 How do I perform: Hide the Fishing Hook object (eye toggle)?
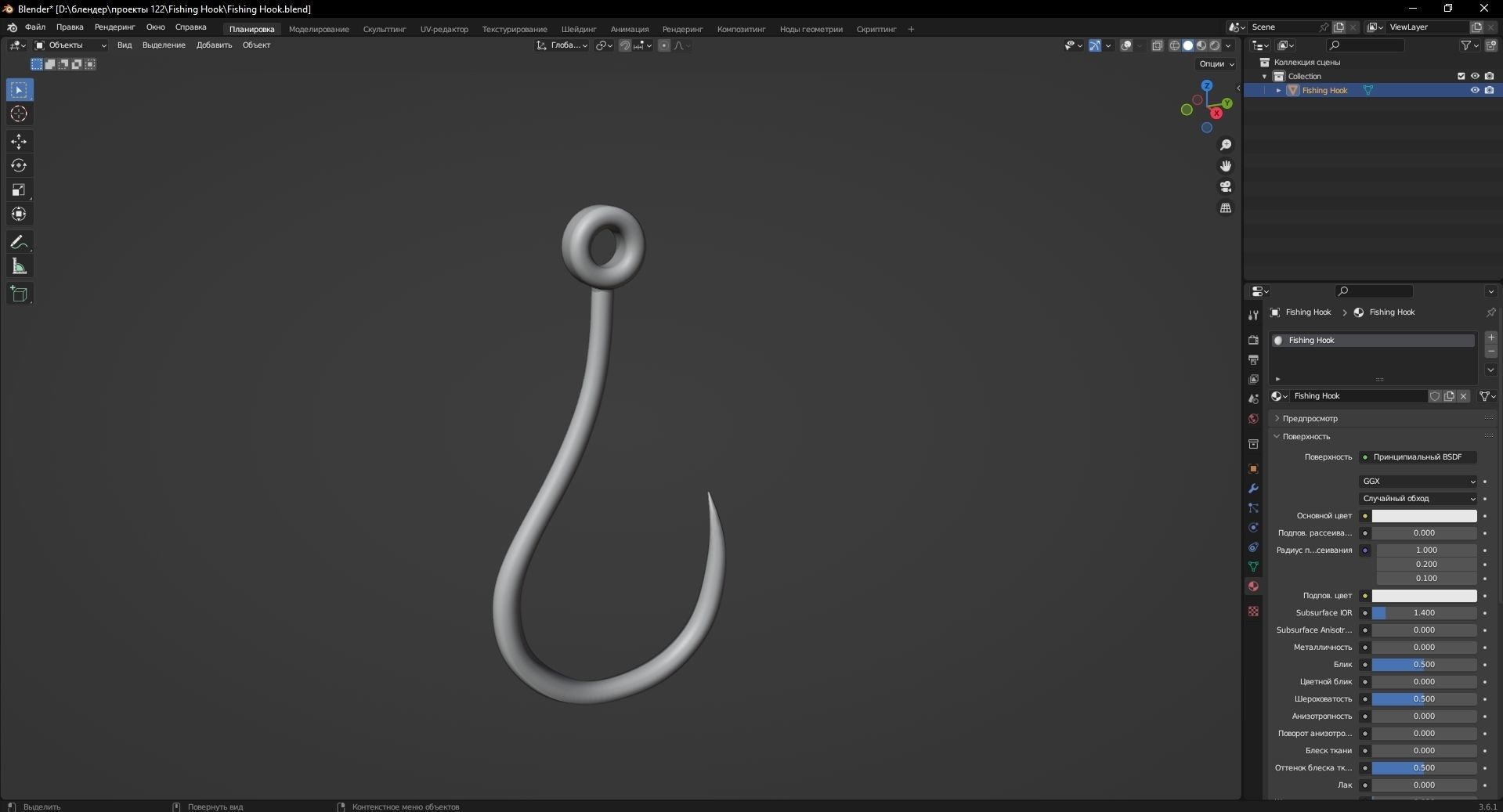click(1475, 90)
